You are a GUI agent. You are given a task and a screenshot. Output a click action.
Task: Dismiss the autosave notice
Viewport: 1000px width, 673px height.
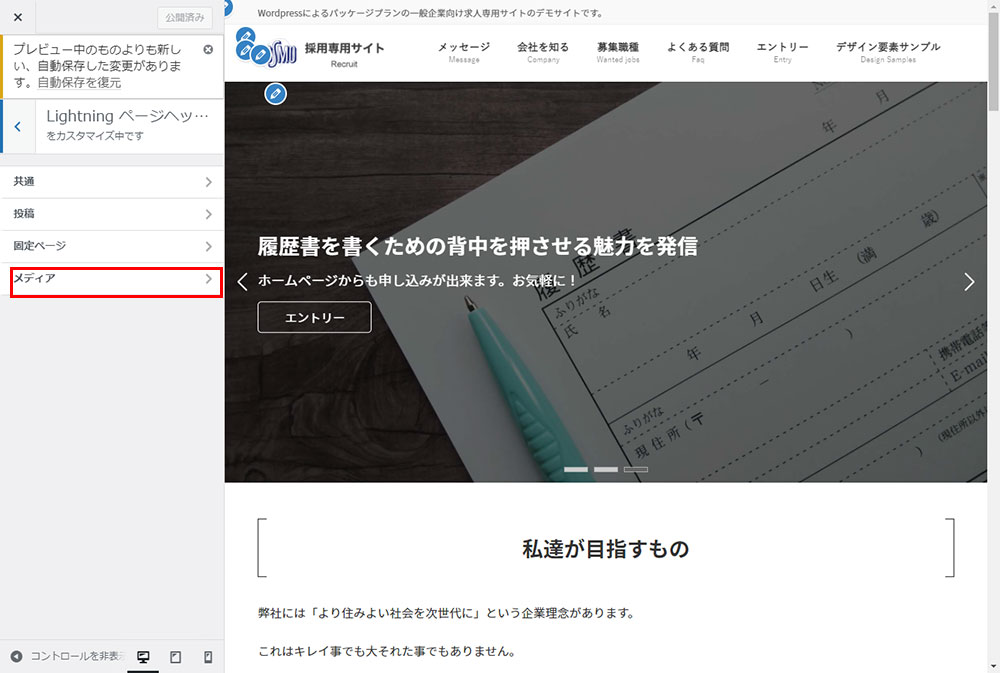pos(208,49)
